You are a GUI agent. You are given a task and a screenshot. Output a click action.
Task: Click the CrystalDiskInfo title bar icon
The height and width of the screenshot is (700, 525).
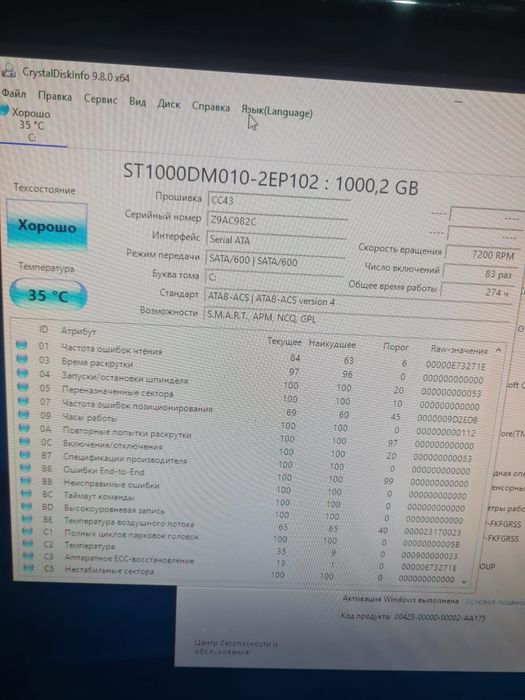click(x=8, y=70)
